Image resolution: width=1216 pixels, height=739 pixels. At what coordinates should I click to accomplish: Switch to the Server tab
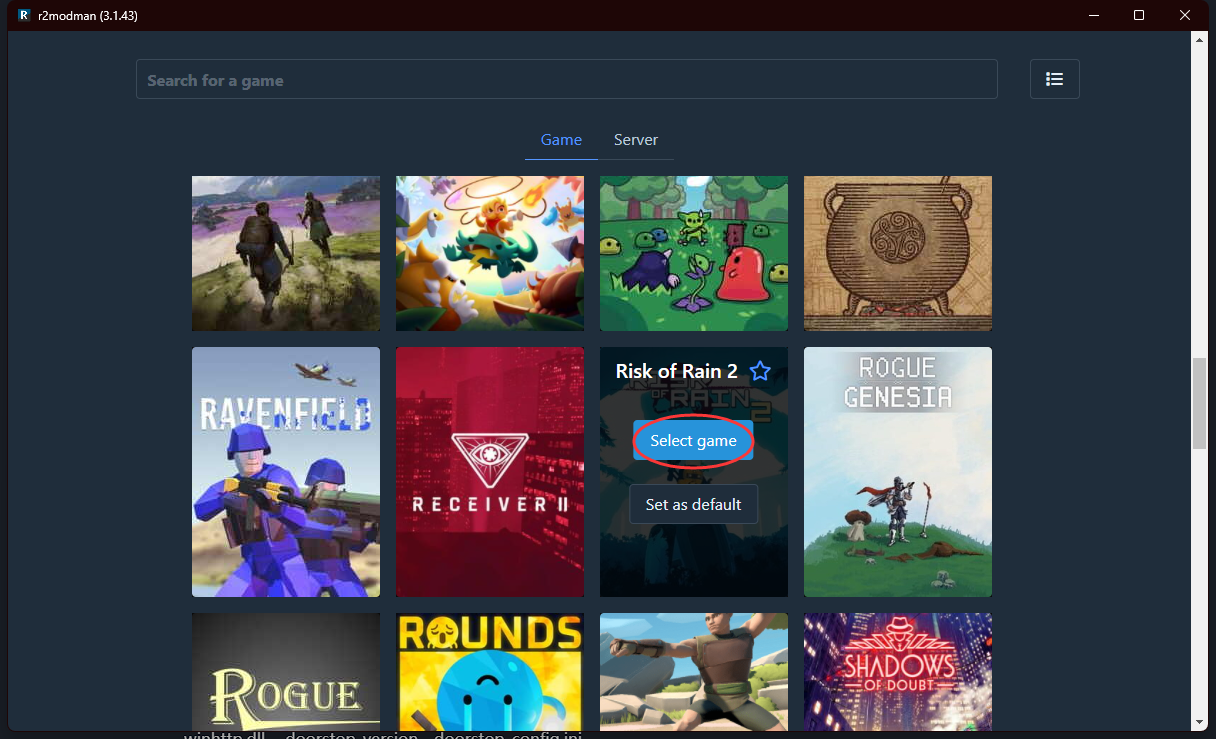pyautogui.click(x=636, y=140)
